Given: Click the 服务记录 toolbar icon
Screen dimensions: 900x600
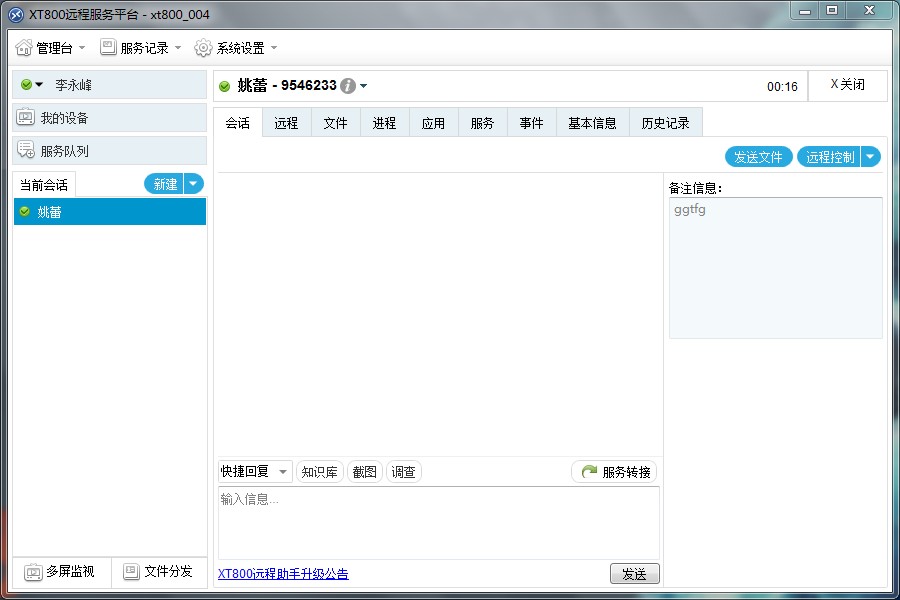Looking at the screenshot, I should click(x=108, y=47).
